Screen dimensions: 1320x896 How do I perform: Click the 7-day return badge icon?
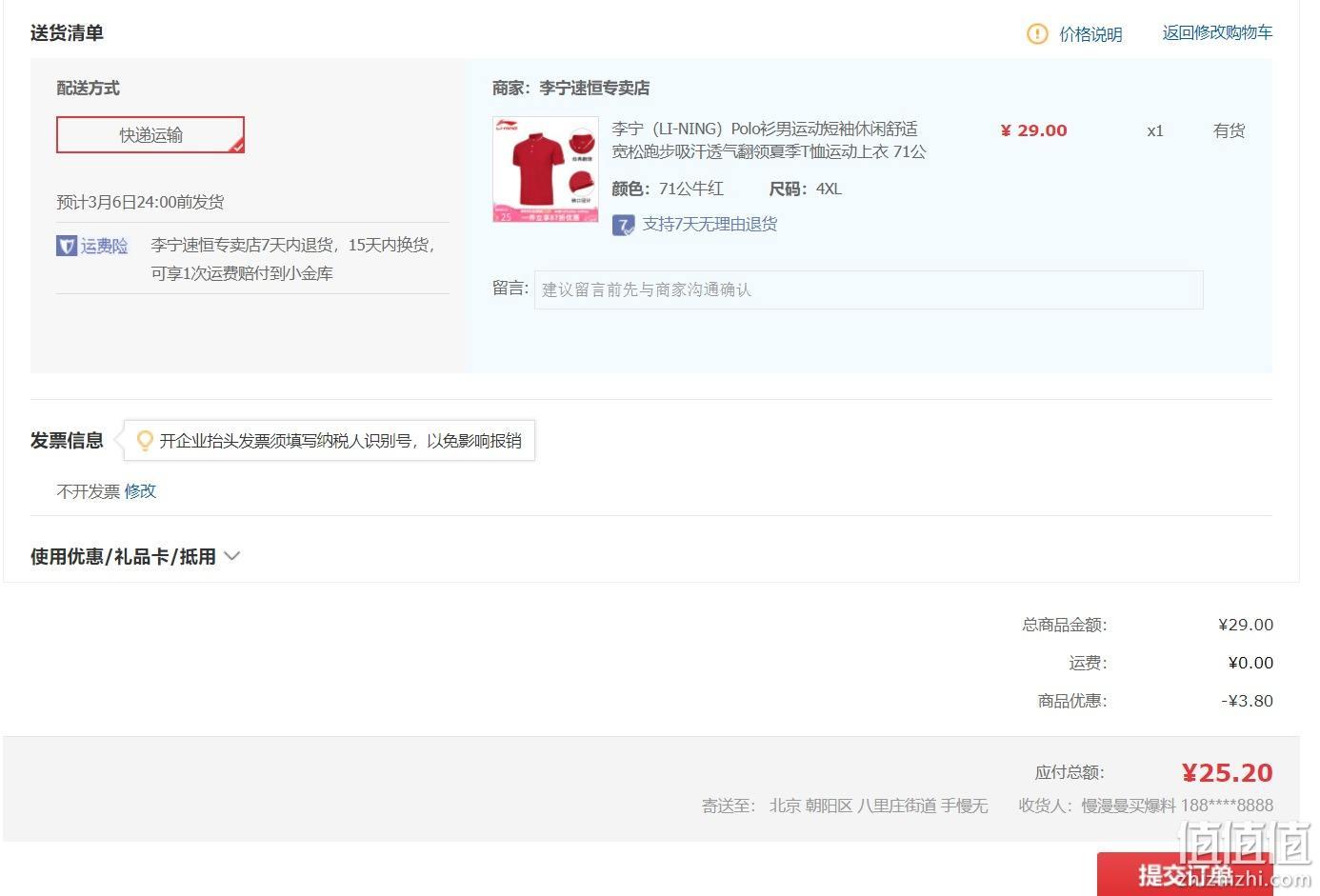click(623, 225)
